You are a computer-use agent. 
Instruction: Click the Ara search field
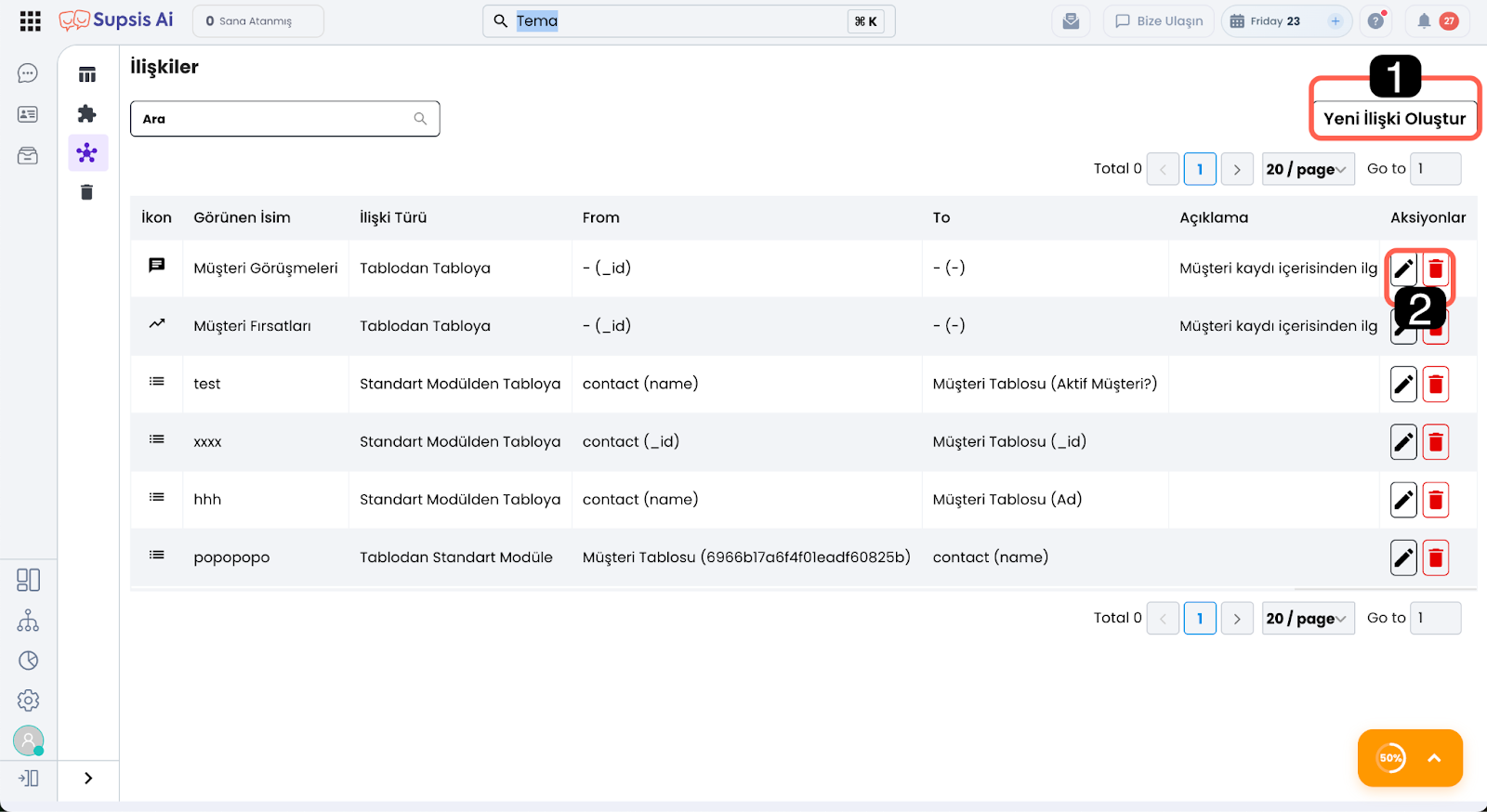[x=274, y=119]
